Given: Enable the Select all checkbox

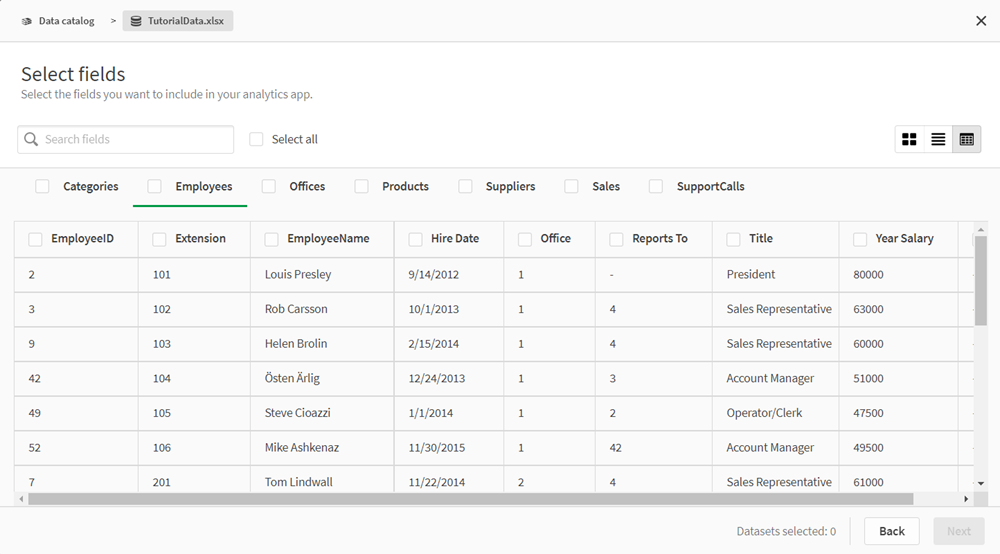Looking at the screenshot, I should (257, 140).
